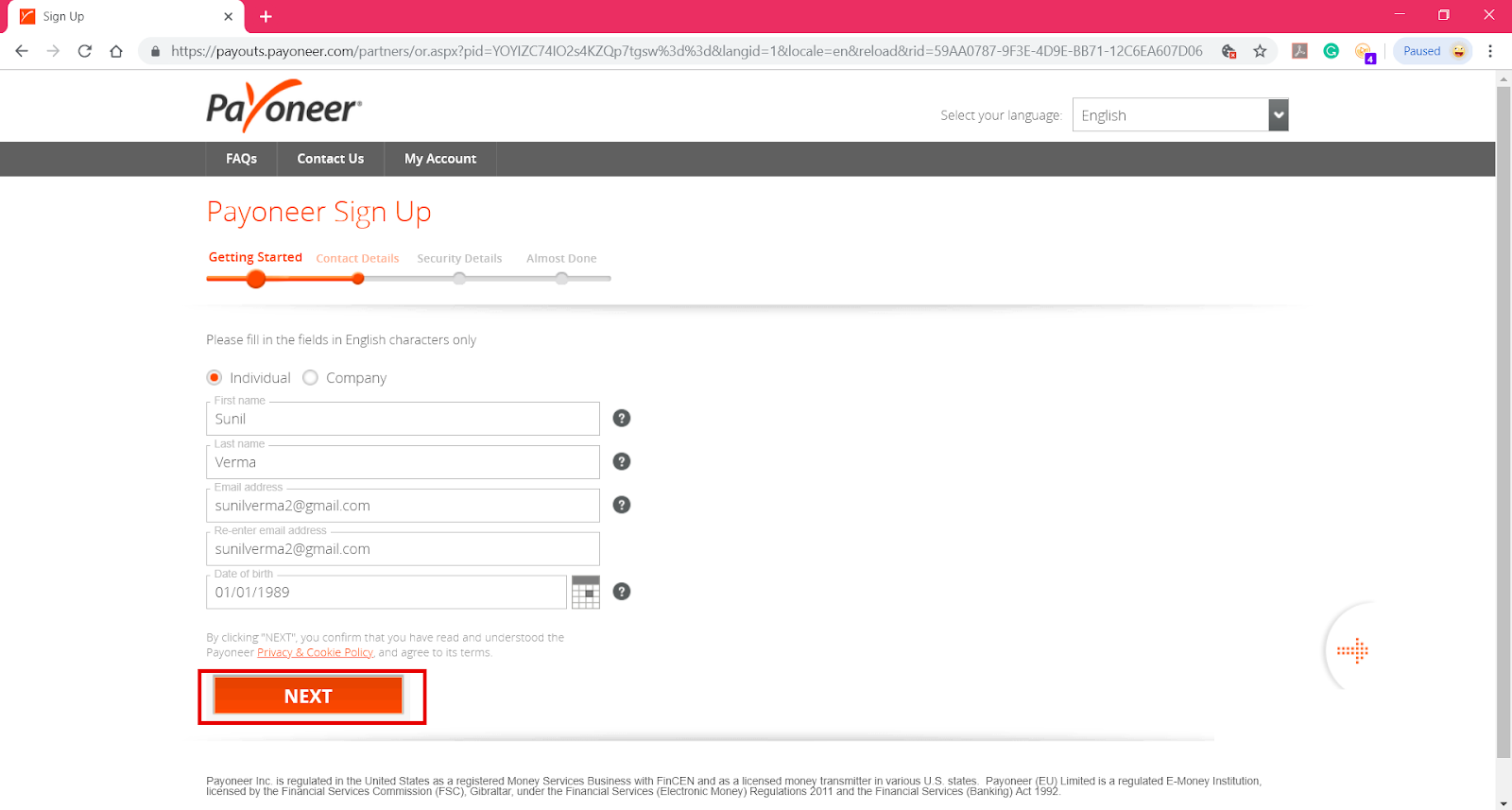Click the browser back arrow
1512x810 pixels.
[22, 51]
